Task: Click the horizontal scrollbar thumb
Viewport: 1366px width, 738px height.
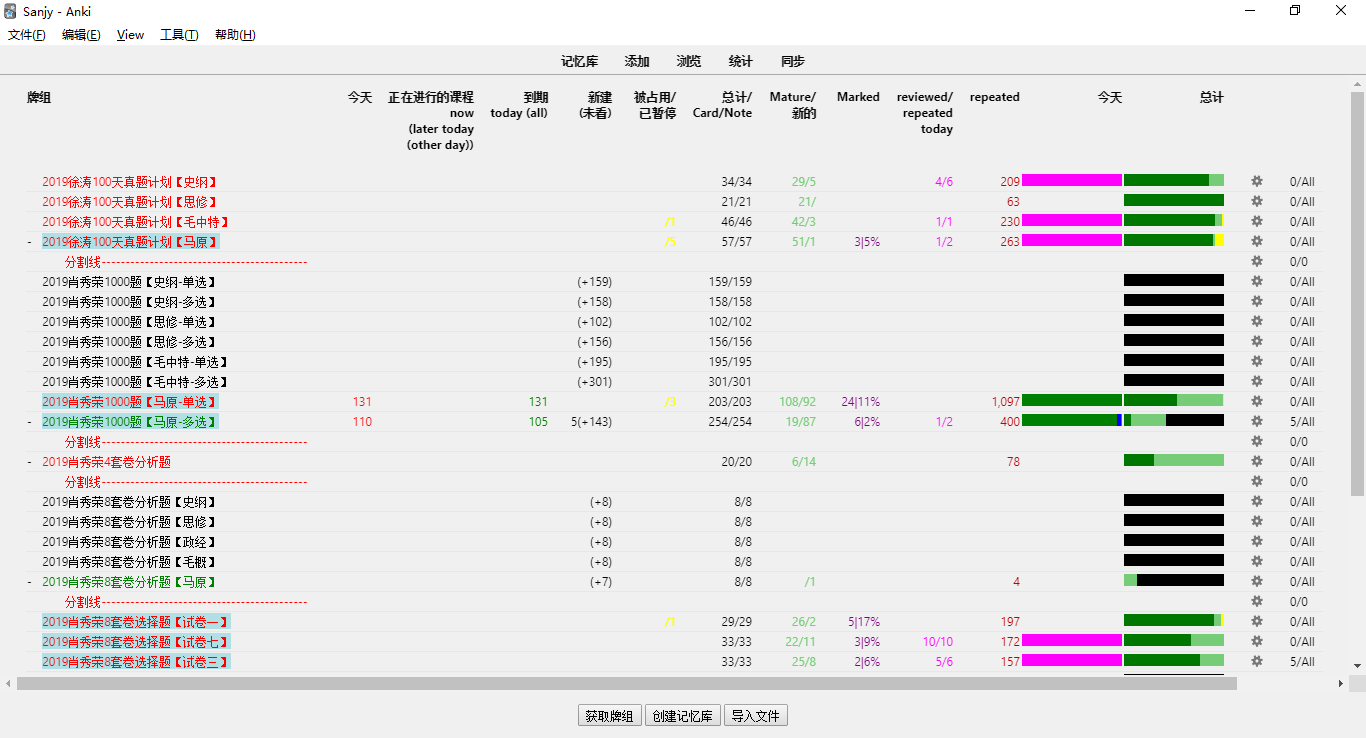Action: 627,684
